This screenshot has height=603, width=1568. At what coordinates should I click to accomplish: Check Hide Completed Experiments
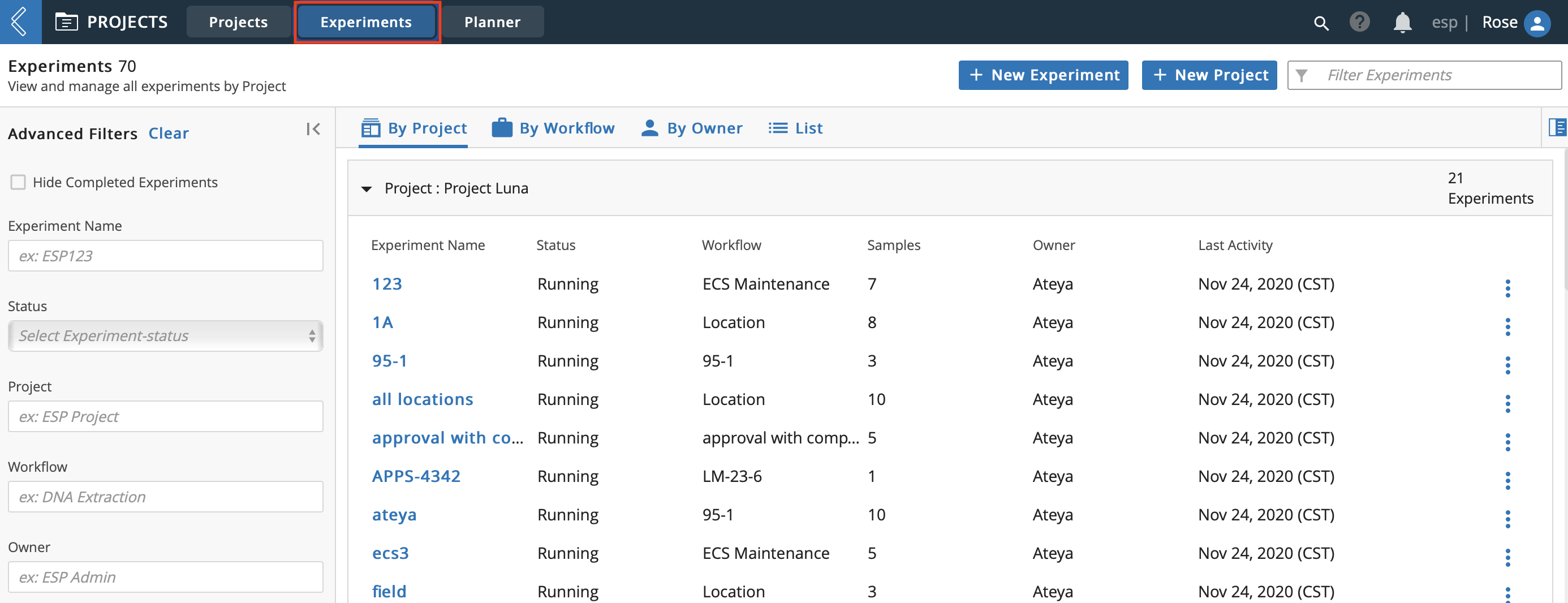click(x=18, y=182)
